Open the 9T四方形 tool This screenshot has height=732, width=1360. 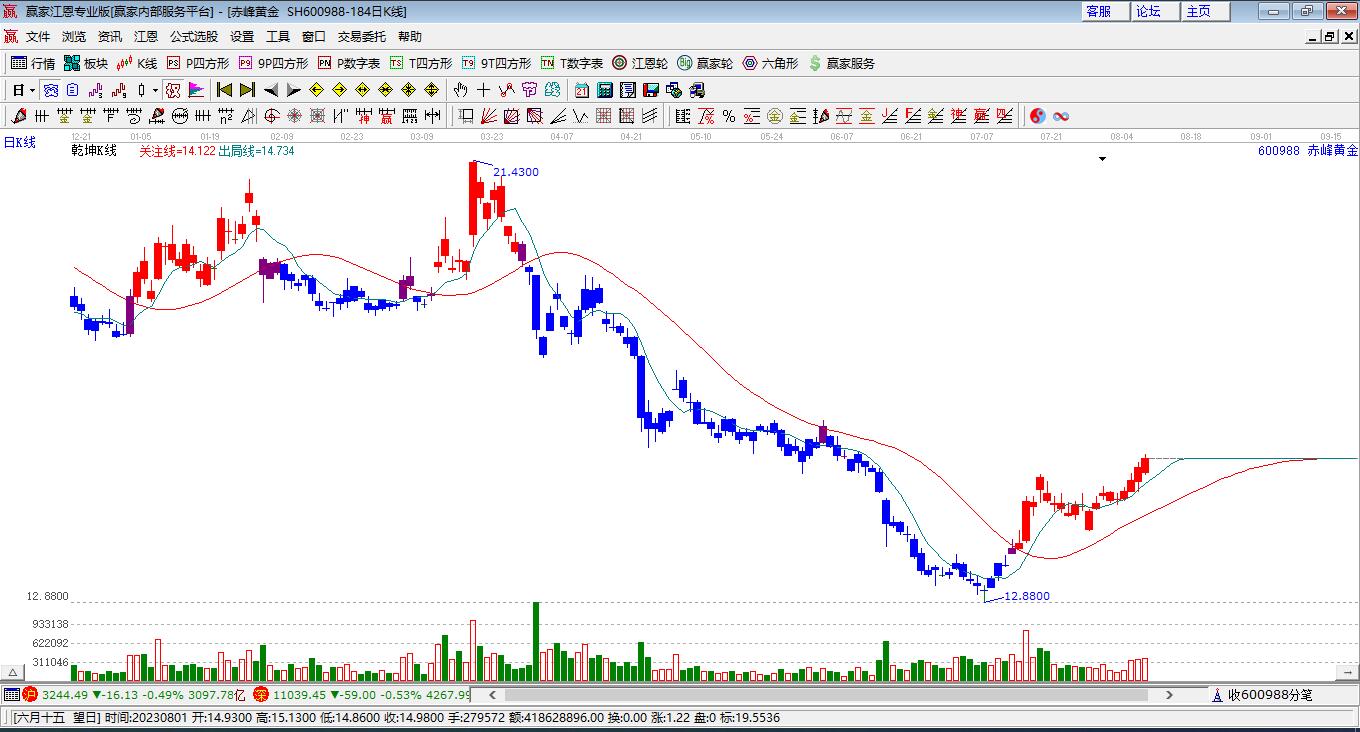[496, 63]
